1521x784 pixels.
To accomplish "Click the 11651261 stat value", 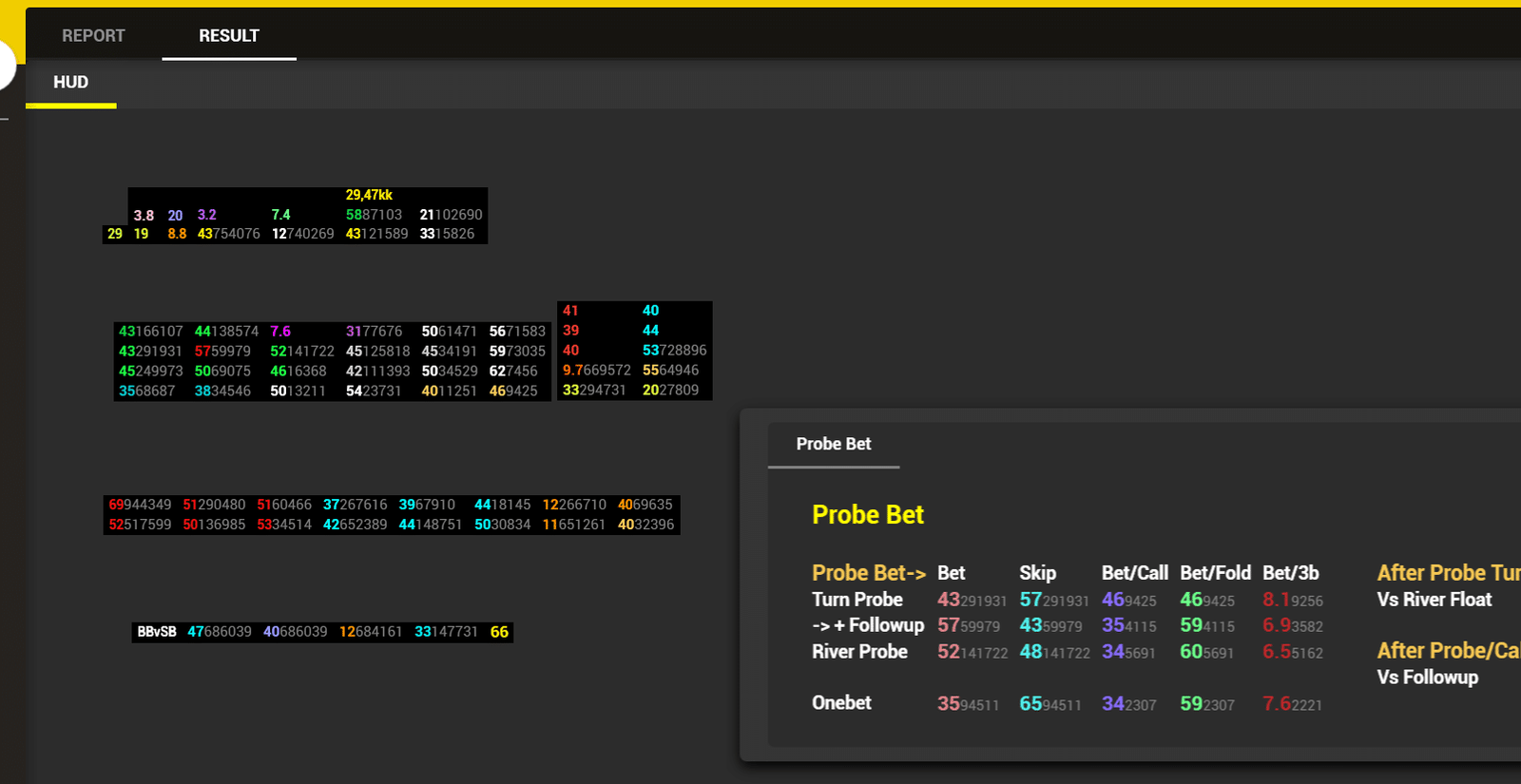I will [x=573, y=525].
